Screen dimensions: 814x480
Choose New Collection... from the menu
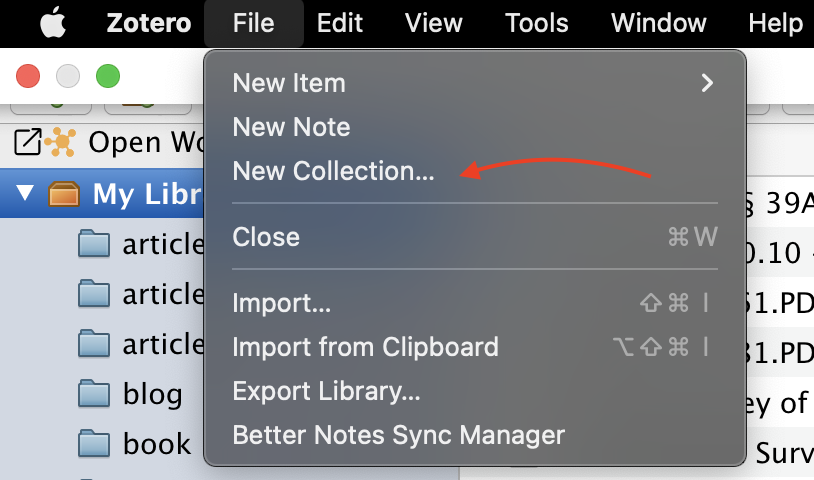(333, 171)
